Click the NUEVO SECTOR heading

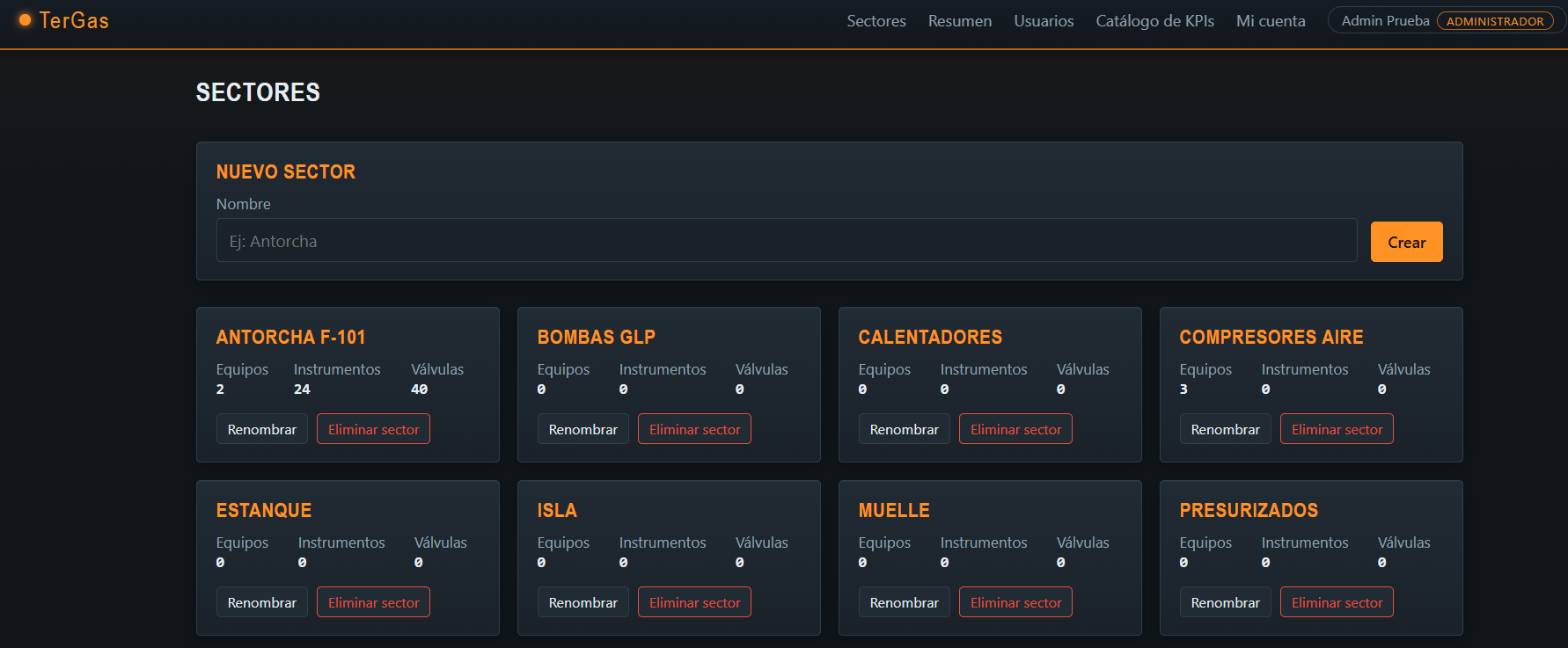[x=286, y=171]
